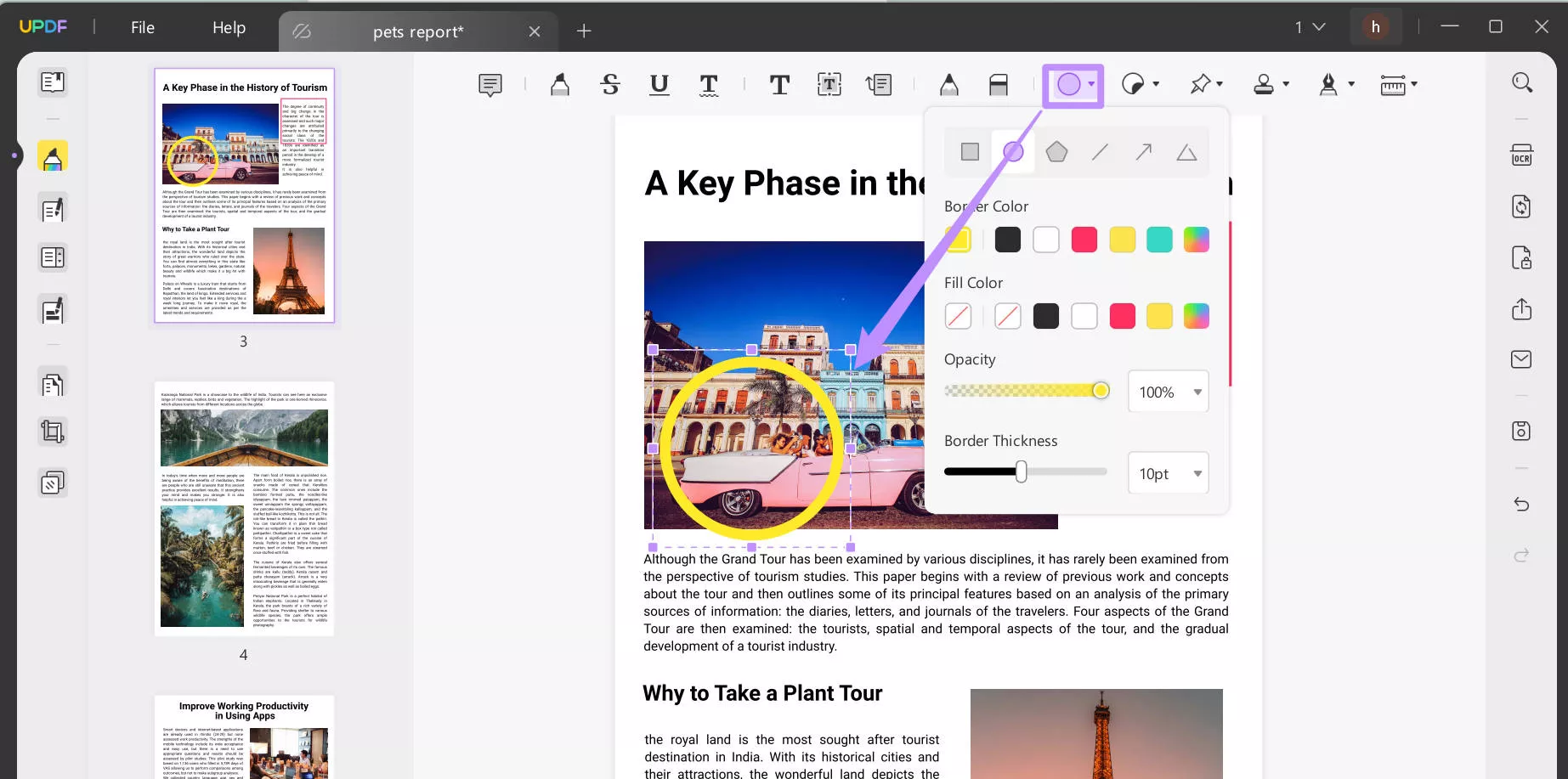Expand the stamp tool dropdown arrow
The image size is (1568, 779).
click(x=1286, y=83)
